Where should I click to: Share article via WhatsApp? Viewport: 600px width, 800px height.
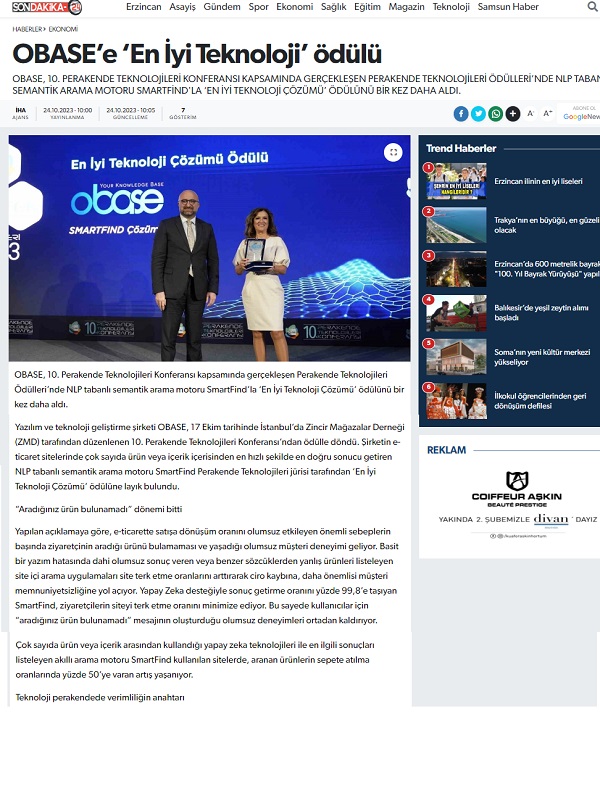[x=495, y=113]
